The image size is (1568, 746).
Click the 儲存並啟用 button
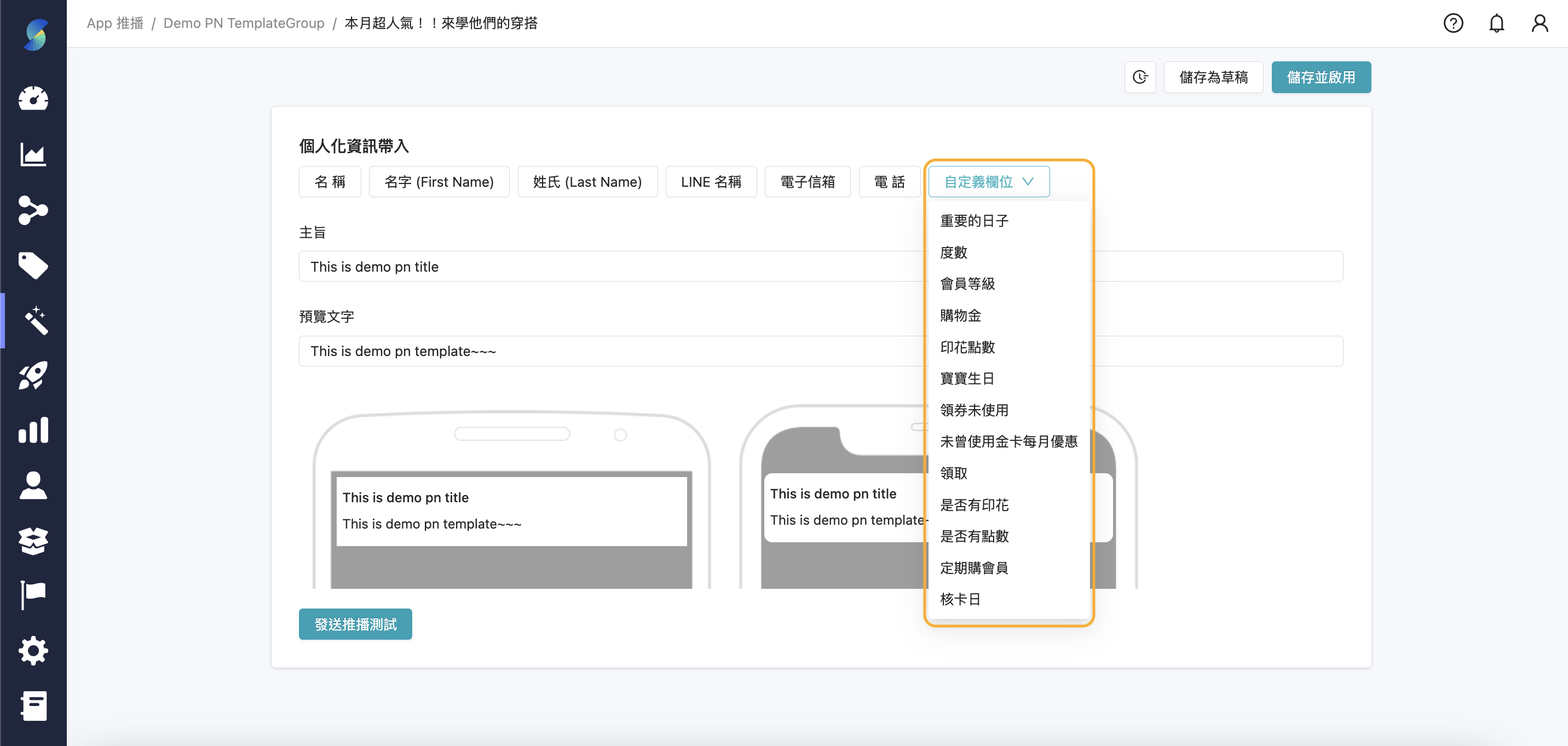click(1321, 77)
